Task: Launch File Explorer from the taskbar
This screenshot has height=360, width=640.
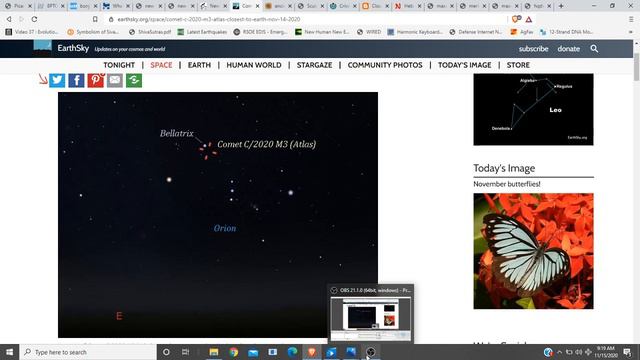Action: tap(214, 352)
